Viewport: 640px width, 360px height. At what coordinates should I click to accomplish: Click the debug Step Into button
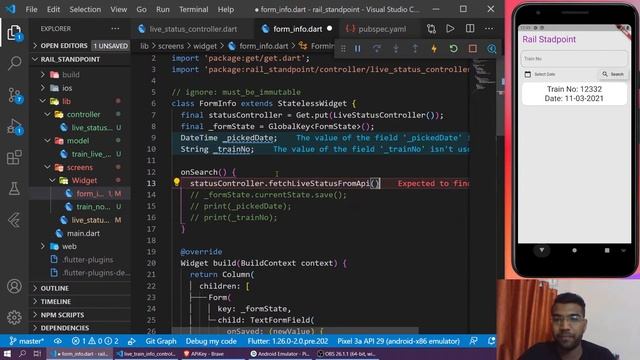[x=396, y=49]
